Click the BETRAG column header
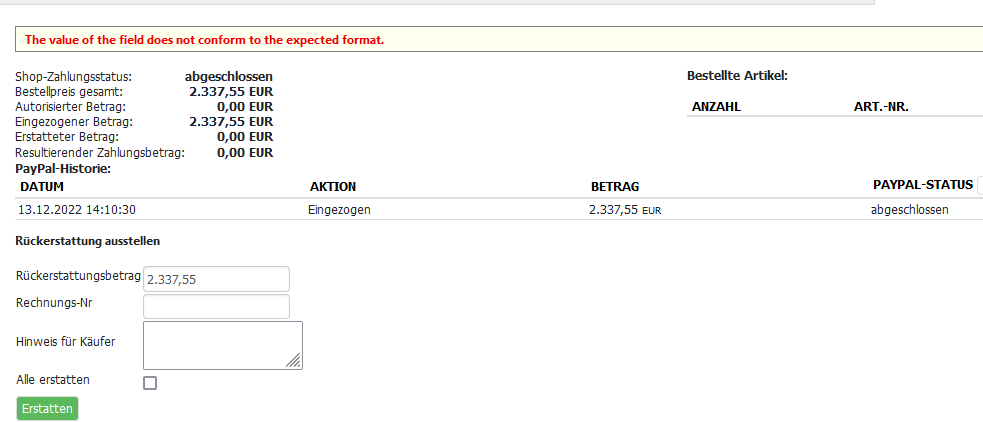The width and height of the screenshot is (983, 422). click(615, 187)
